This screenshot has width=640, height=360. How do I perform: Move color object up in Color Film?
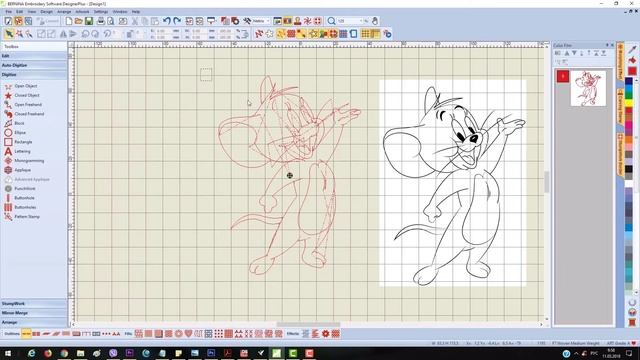tap(567, 53)
